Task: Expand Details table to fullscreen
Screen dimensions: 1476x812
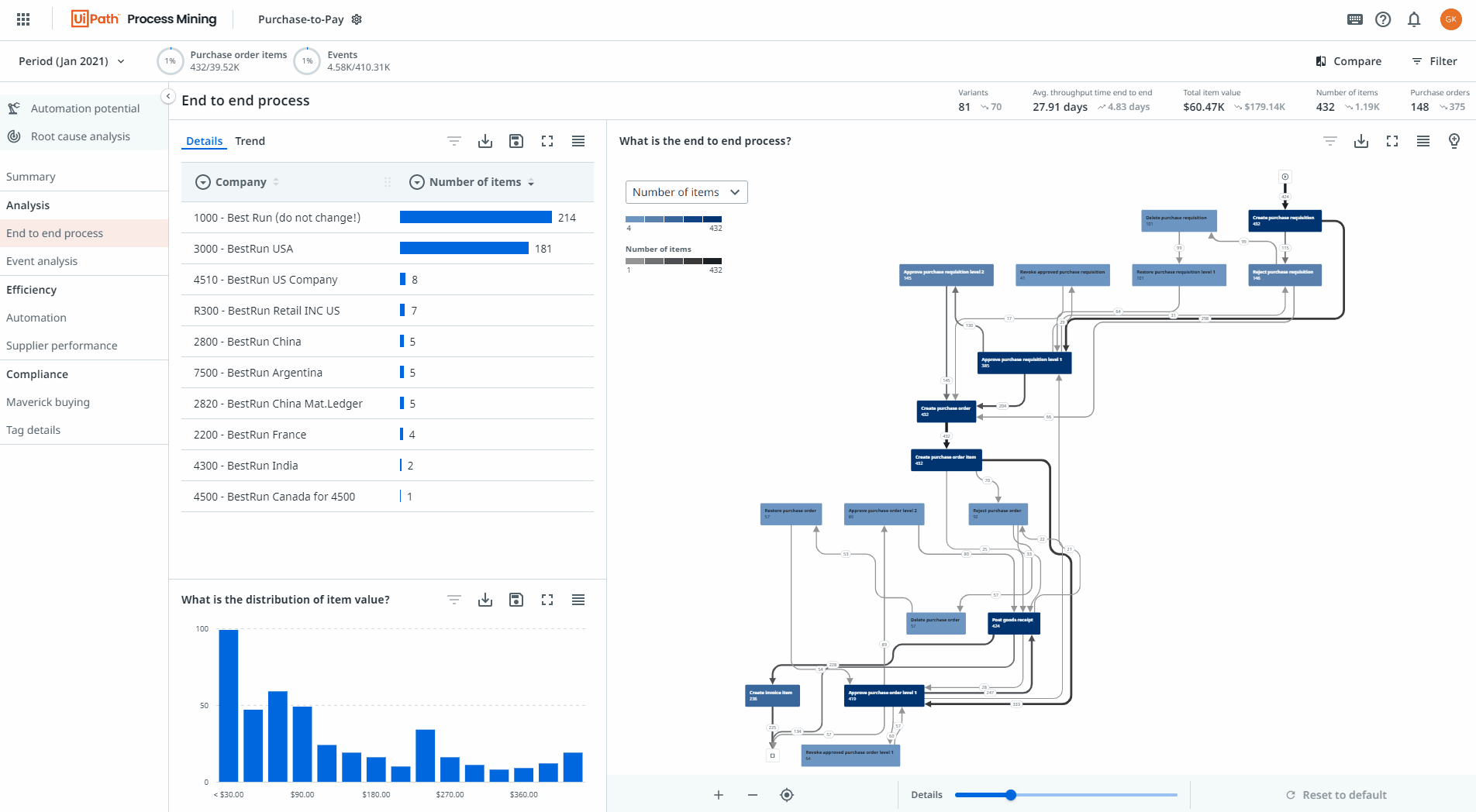Action: [547, 141]
